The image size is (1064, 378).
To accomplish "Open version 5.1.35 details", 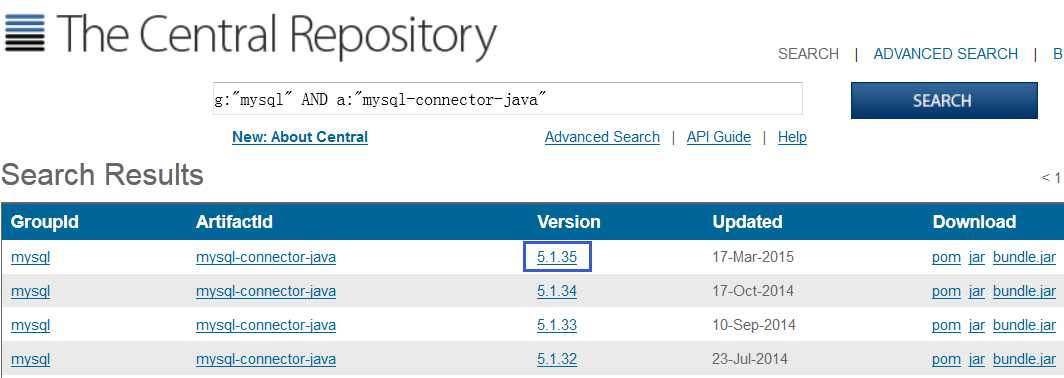I will point(556,257).
